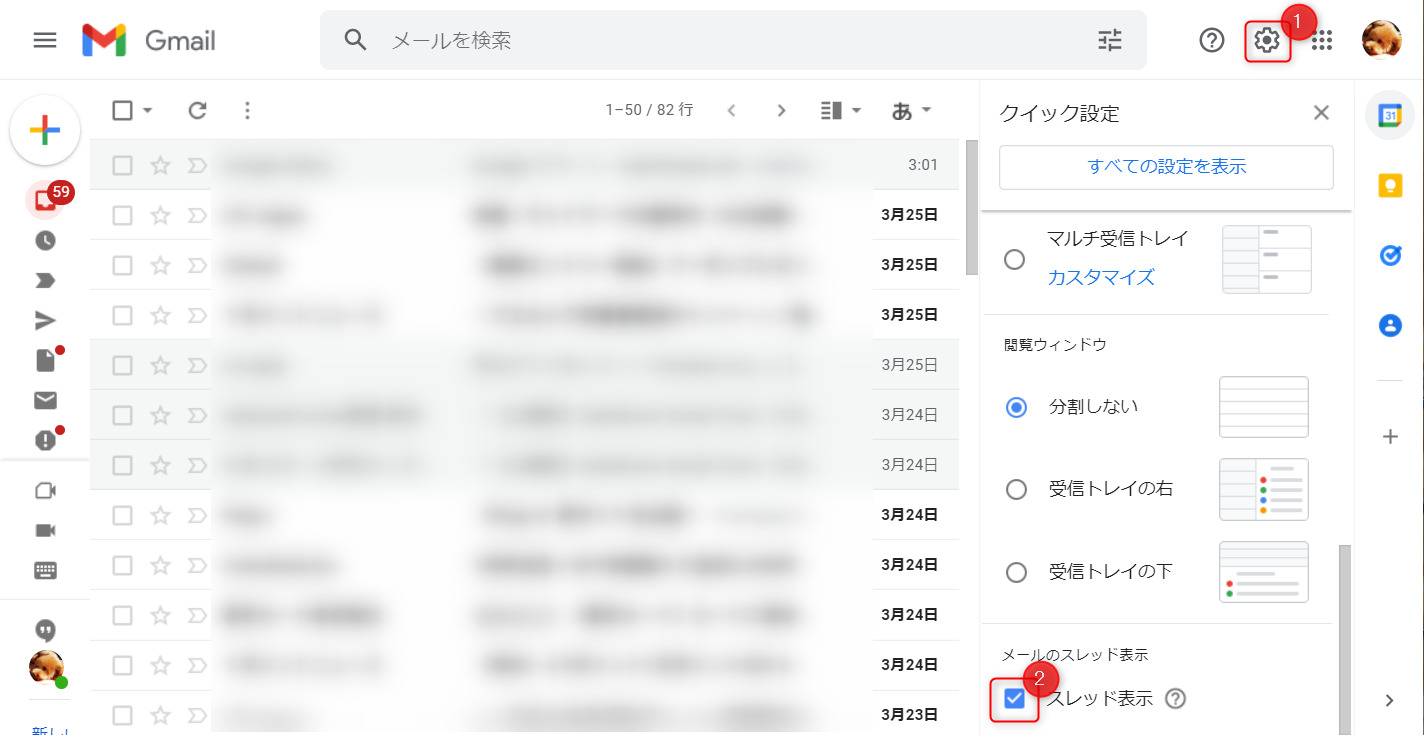The image size is (1424, 735).
Task: Expand the select-all checkbox dropdown arrow
Action: coord(148,111)
